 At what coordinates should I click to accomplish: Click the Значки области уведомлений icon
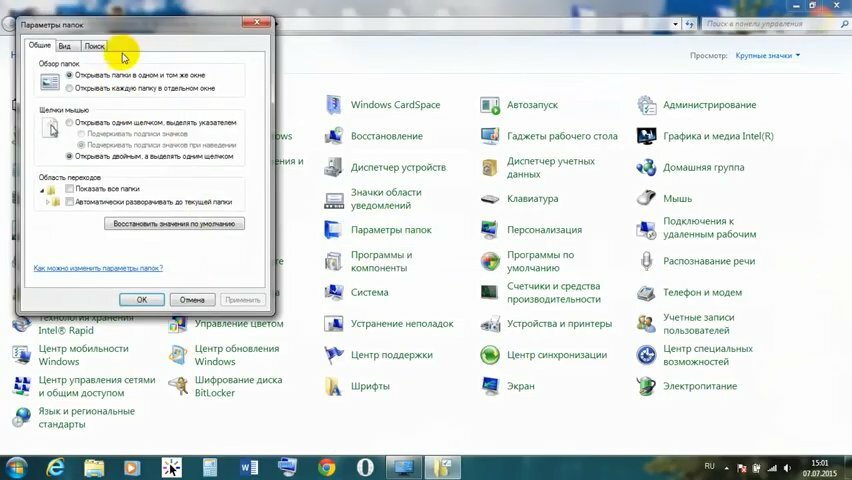(x=333, y=199)
